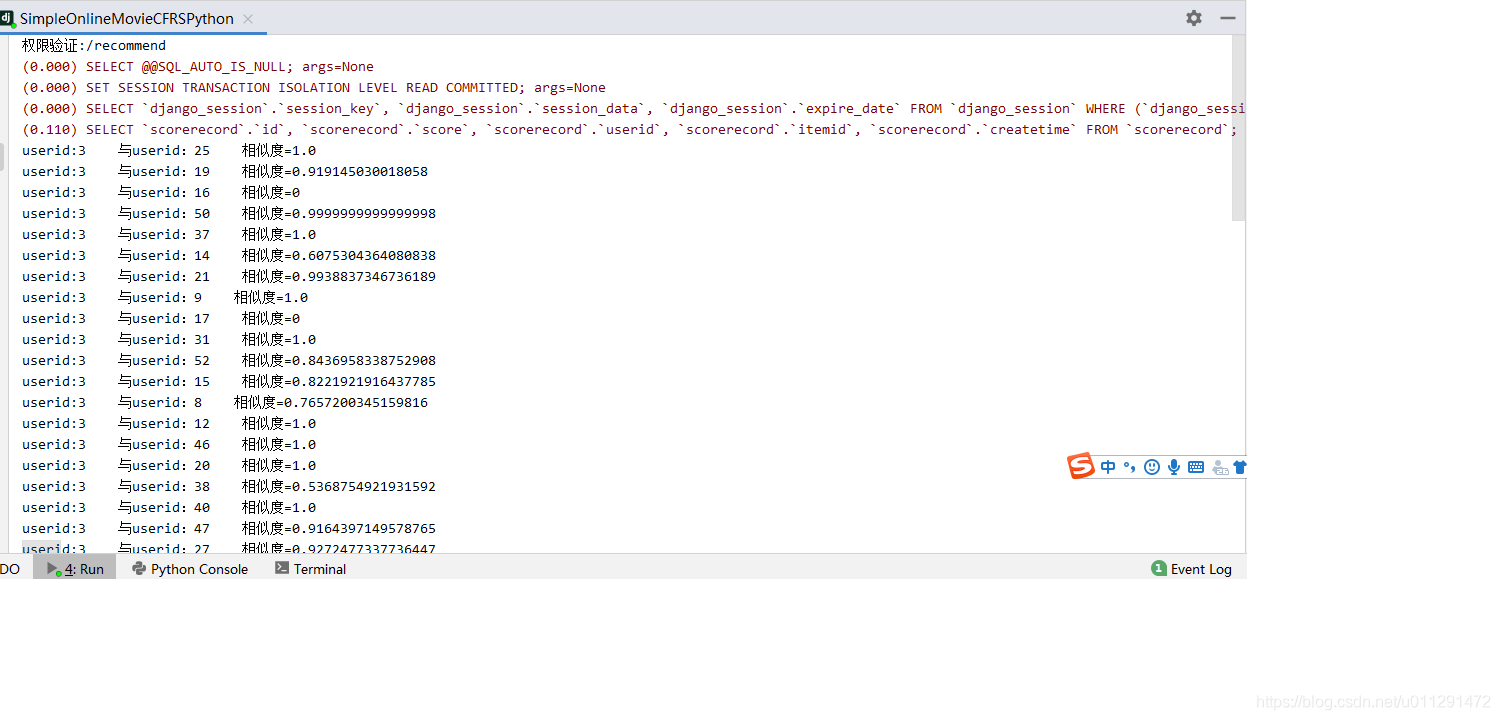Click the userid: 25 similarity row
This screenshot has width=1500, height=720.
point(169,150)
